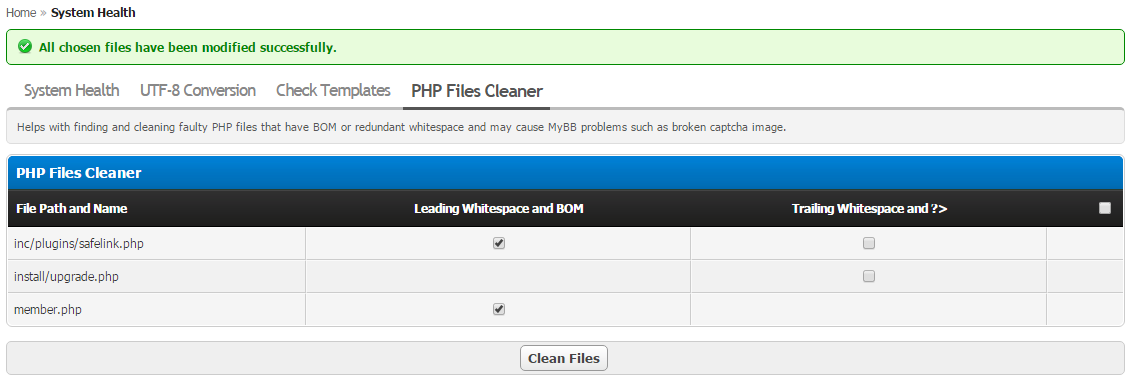Select inc/plugins/safelink.php file path text
This screenshot has width=1130, height=379.
[x=79, y=244]
